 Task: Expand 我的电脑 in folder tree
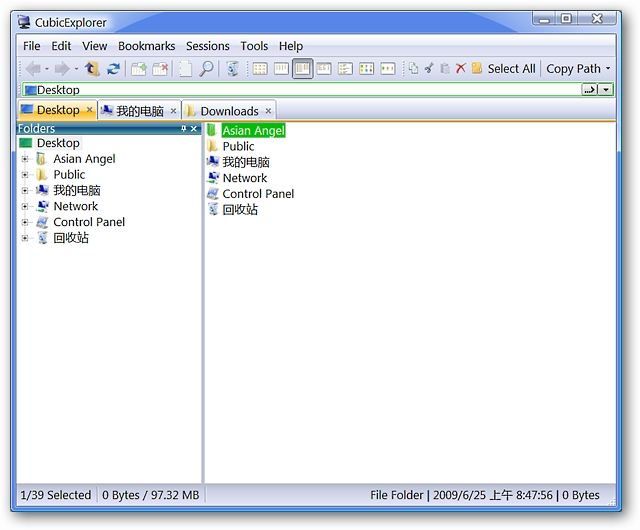click(25, 191)
